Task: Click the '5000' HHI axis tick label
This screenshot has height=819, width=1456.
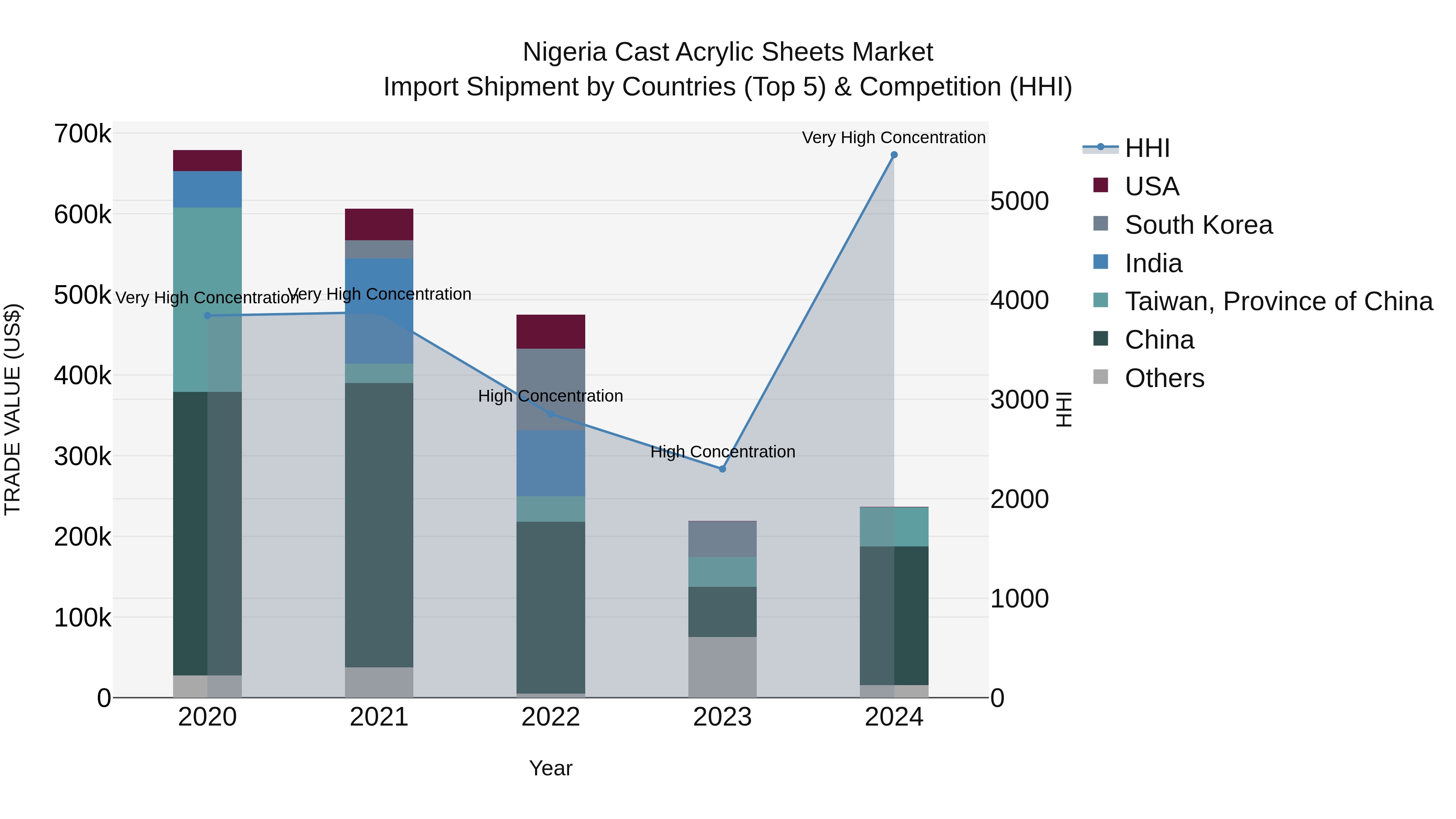Action: [1019, 201]
